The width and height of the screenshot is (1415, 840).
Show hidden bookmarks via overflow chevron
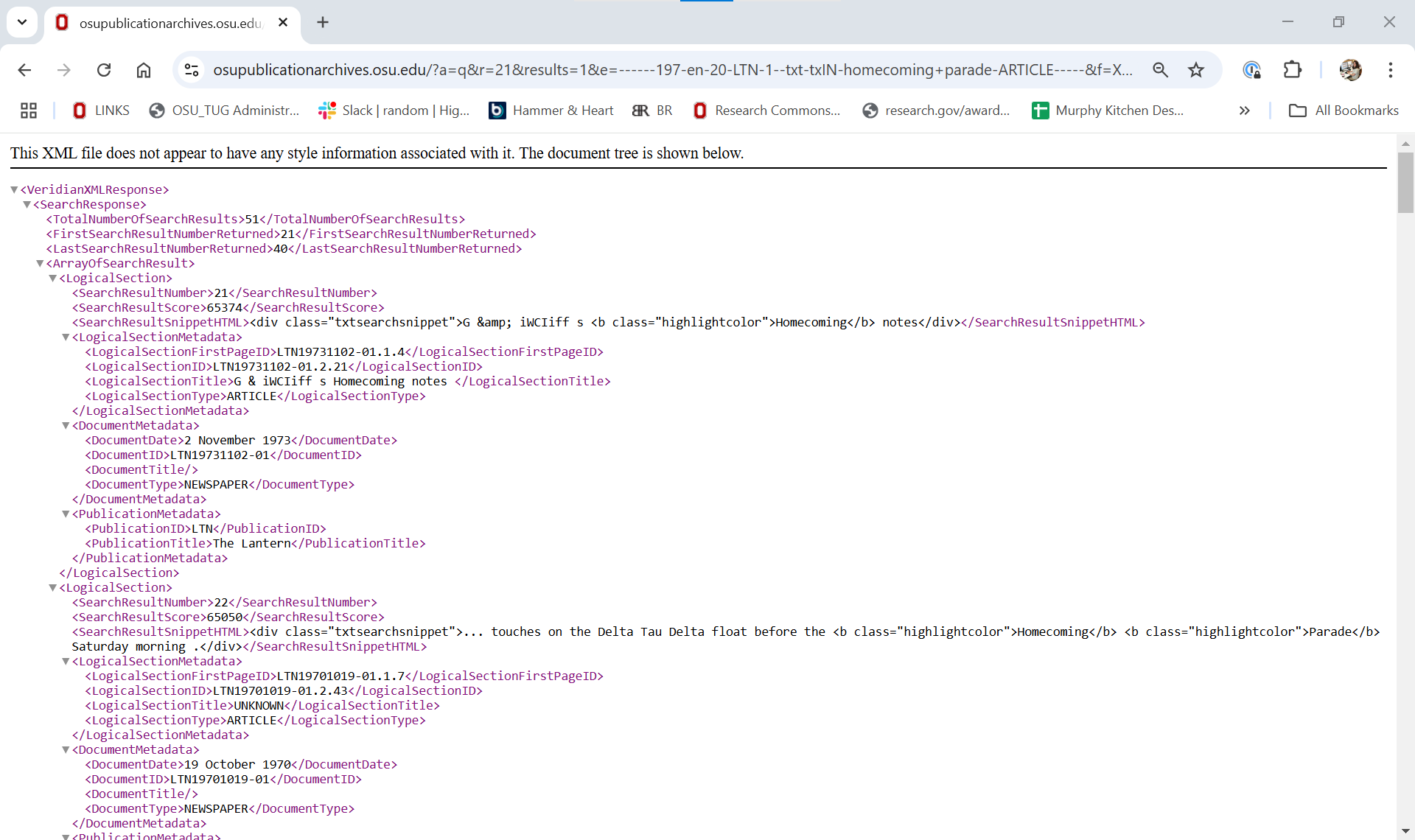[x=1244, y=111]
